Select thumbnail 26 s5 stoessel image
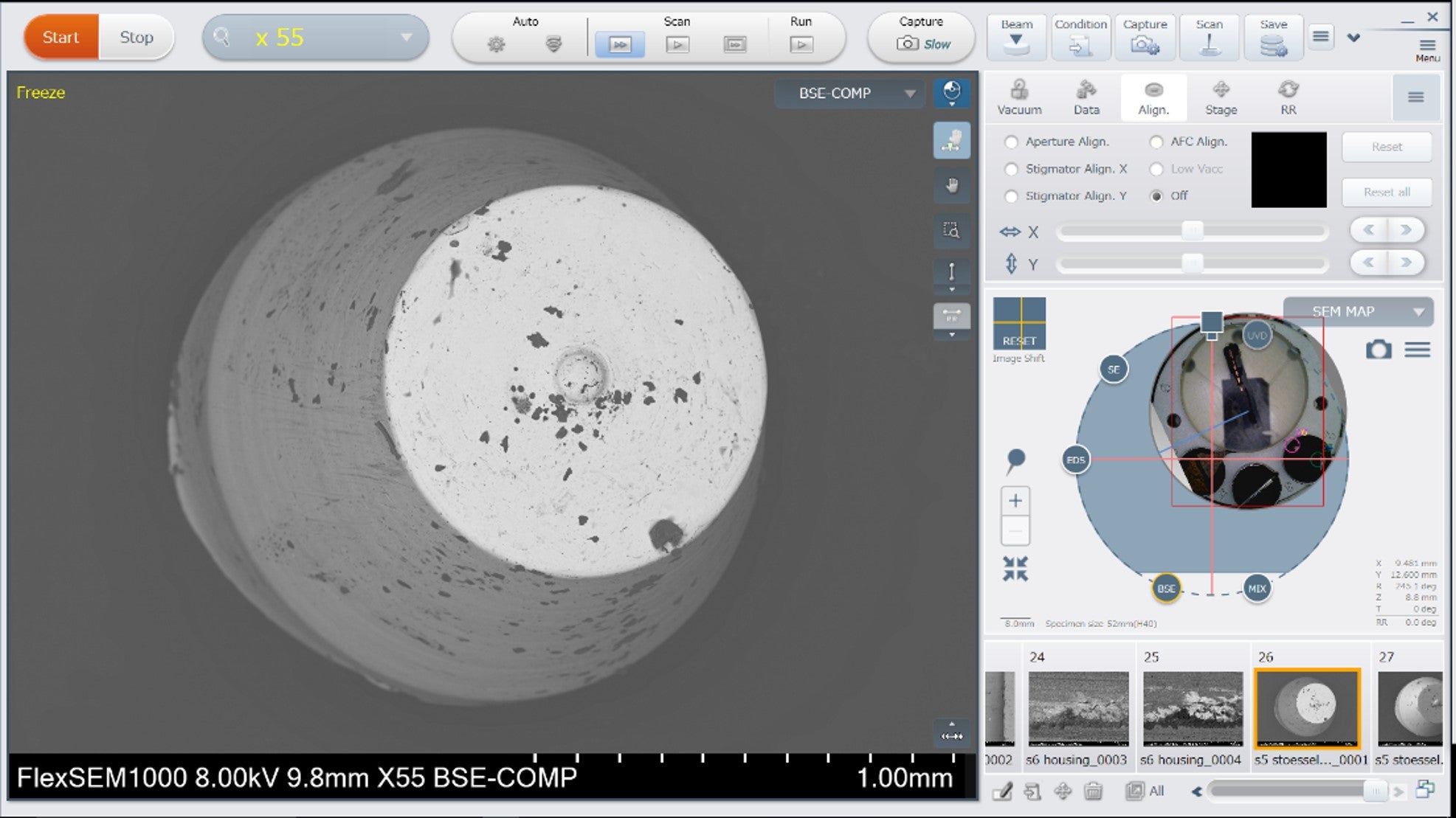 click(x=1308, y=707)
